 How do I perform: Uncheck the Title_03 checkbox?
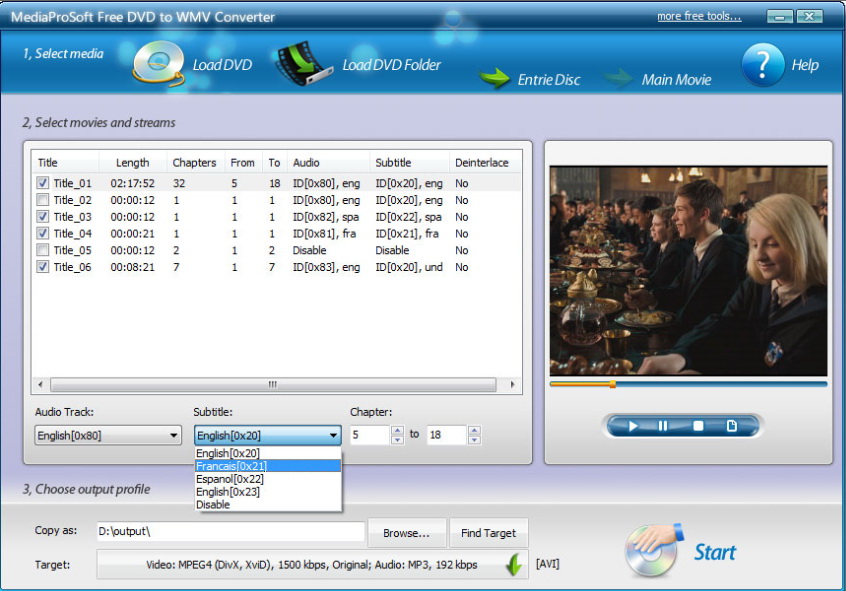pos(43,216)
